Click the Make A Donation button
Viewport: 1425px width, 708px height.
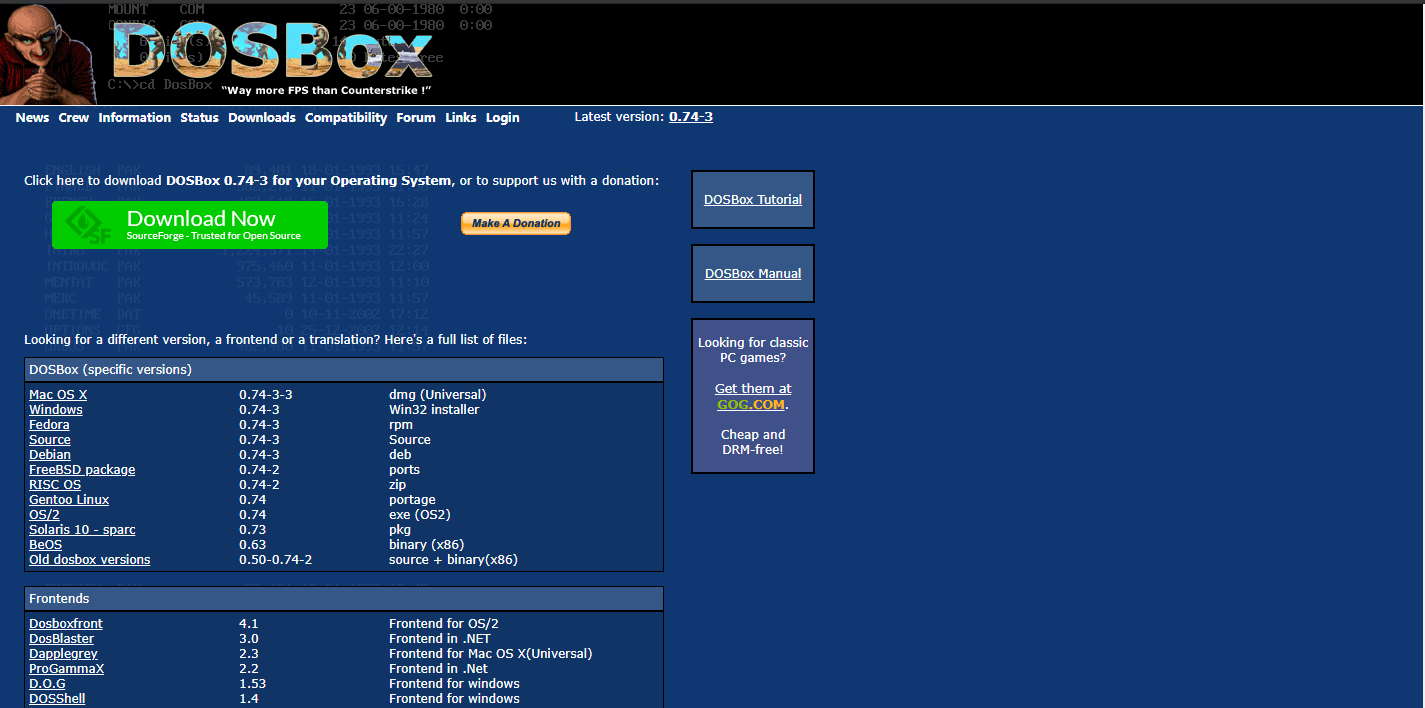click(x=515, y=223)
